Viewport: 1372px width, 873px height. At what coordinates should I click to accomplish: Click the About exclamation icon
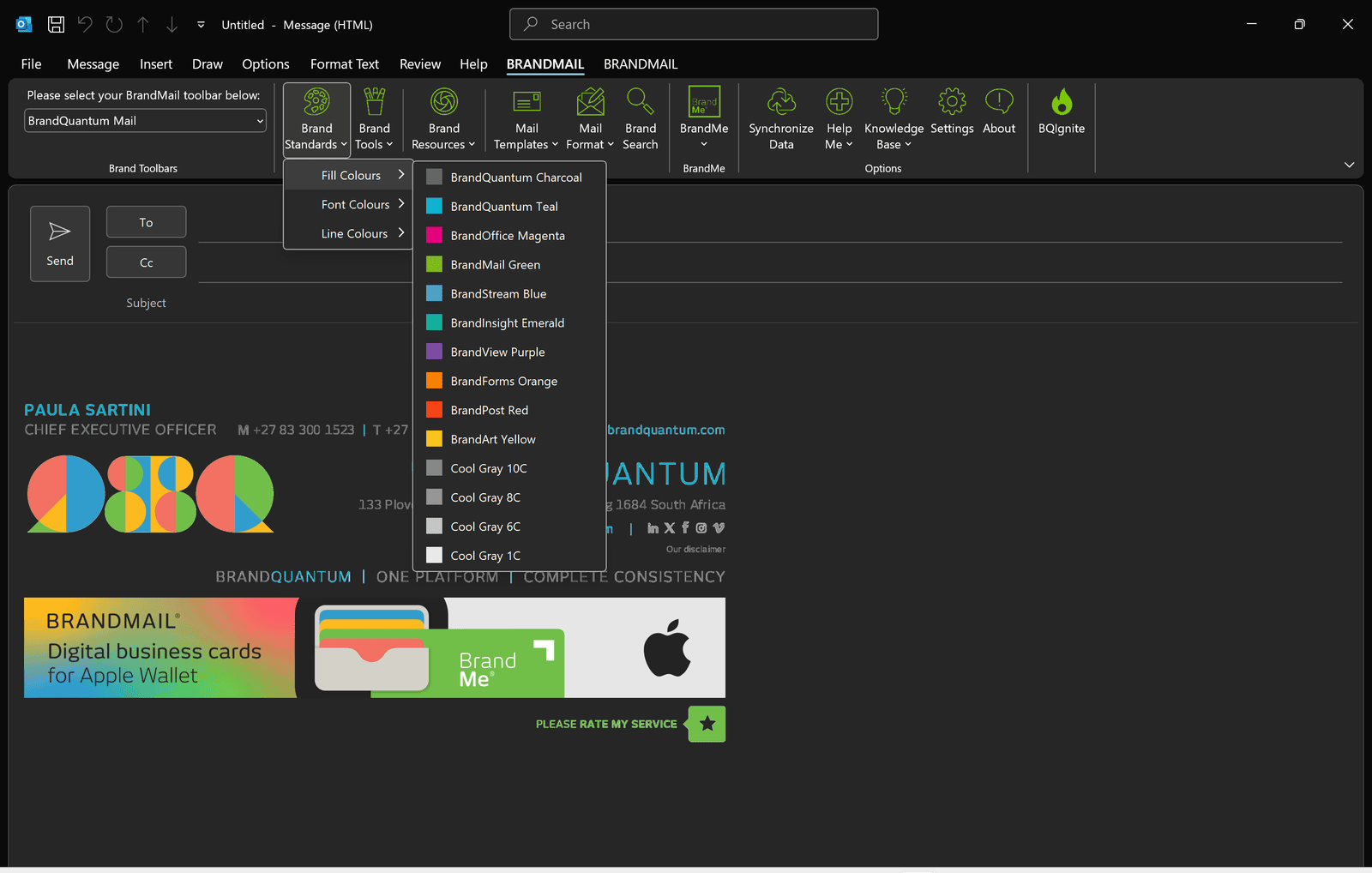click(999, 102)
